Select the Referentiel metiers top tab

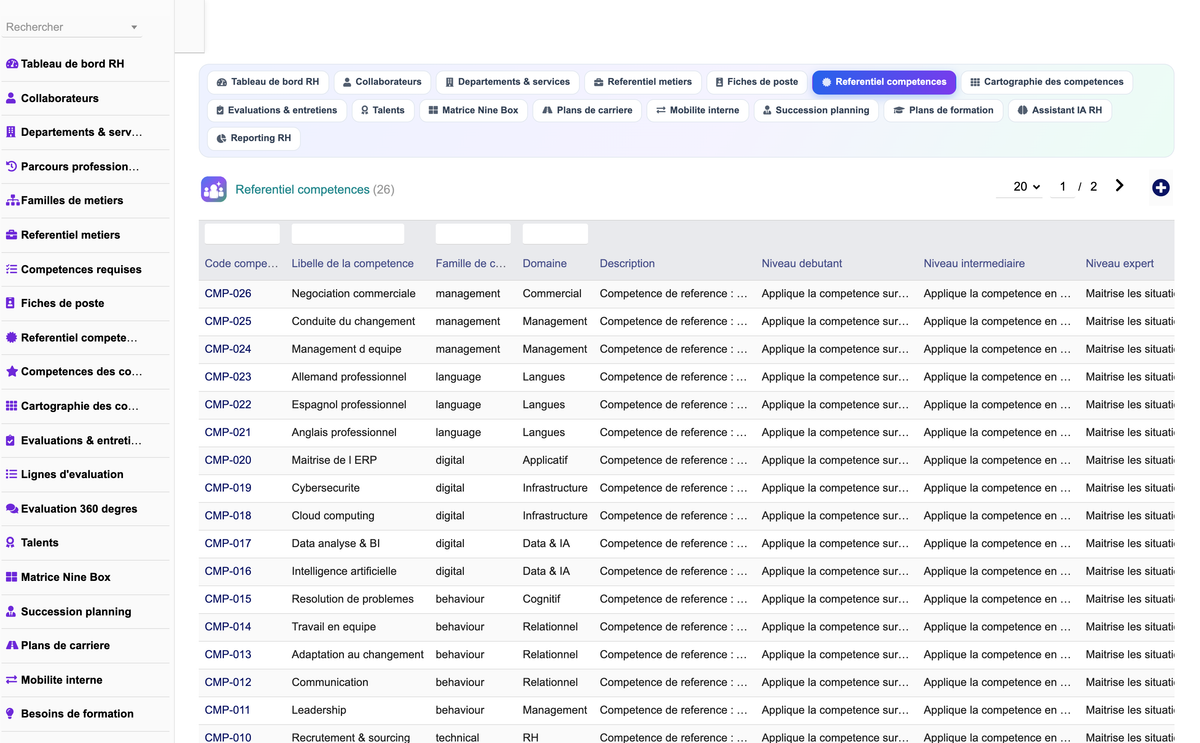coord(642,82)
